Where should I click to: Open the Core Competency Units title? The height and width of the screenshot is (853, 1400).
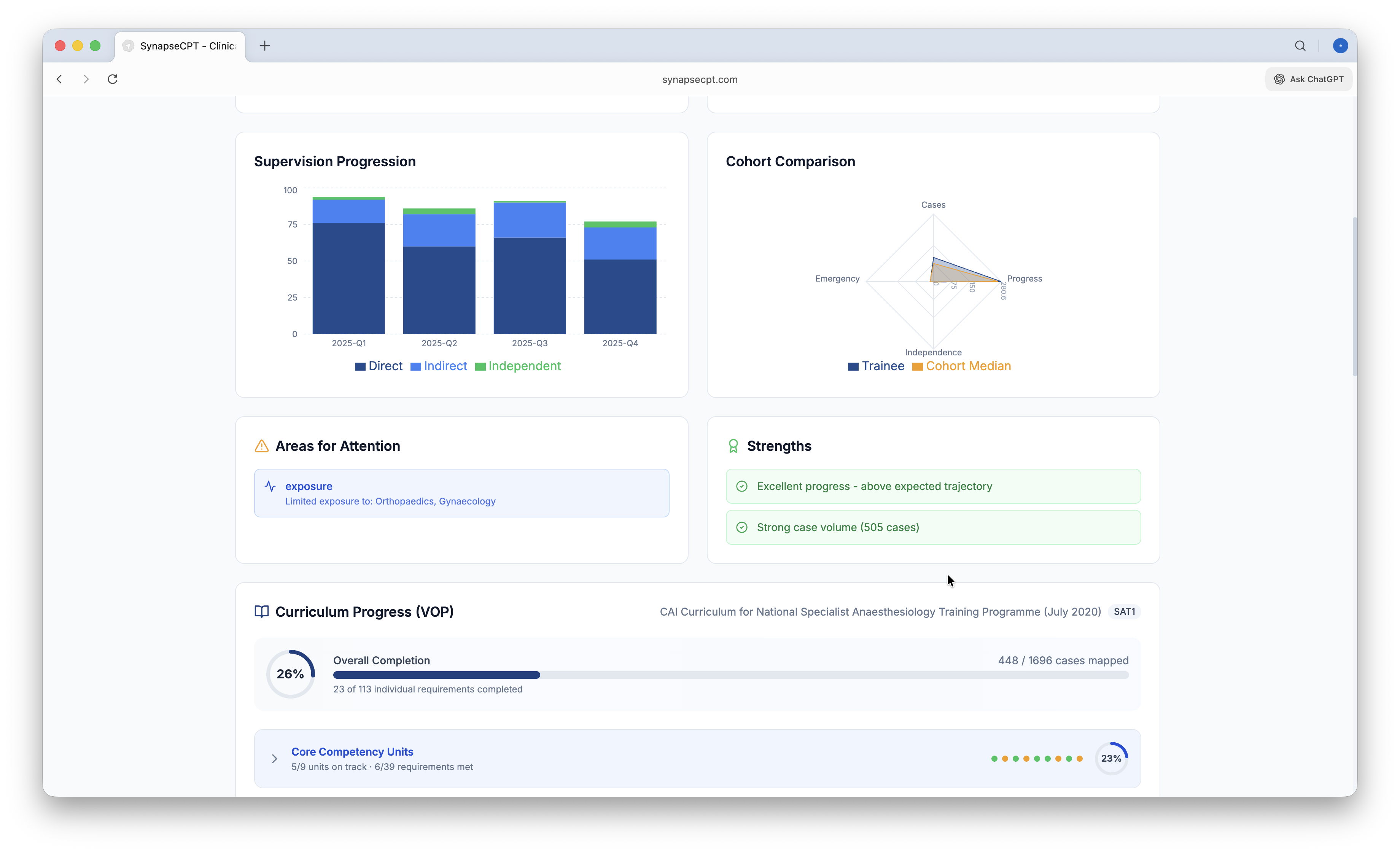(352, 751)
